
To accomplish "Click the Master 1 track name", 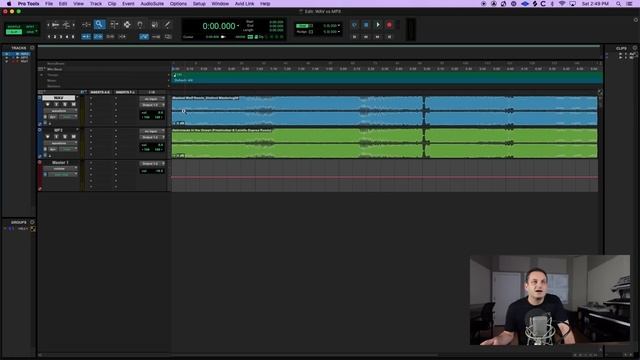I will (x=60, y=162).
